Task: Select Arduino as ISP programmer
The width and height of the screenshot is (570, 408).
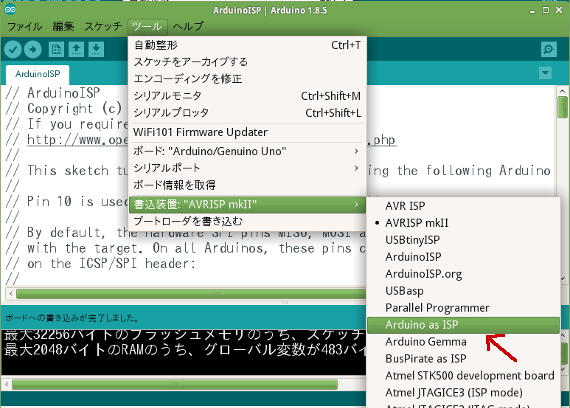Action: coord(463,325)
